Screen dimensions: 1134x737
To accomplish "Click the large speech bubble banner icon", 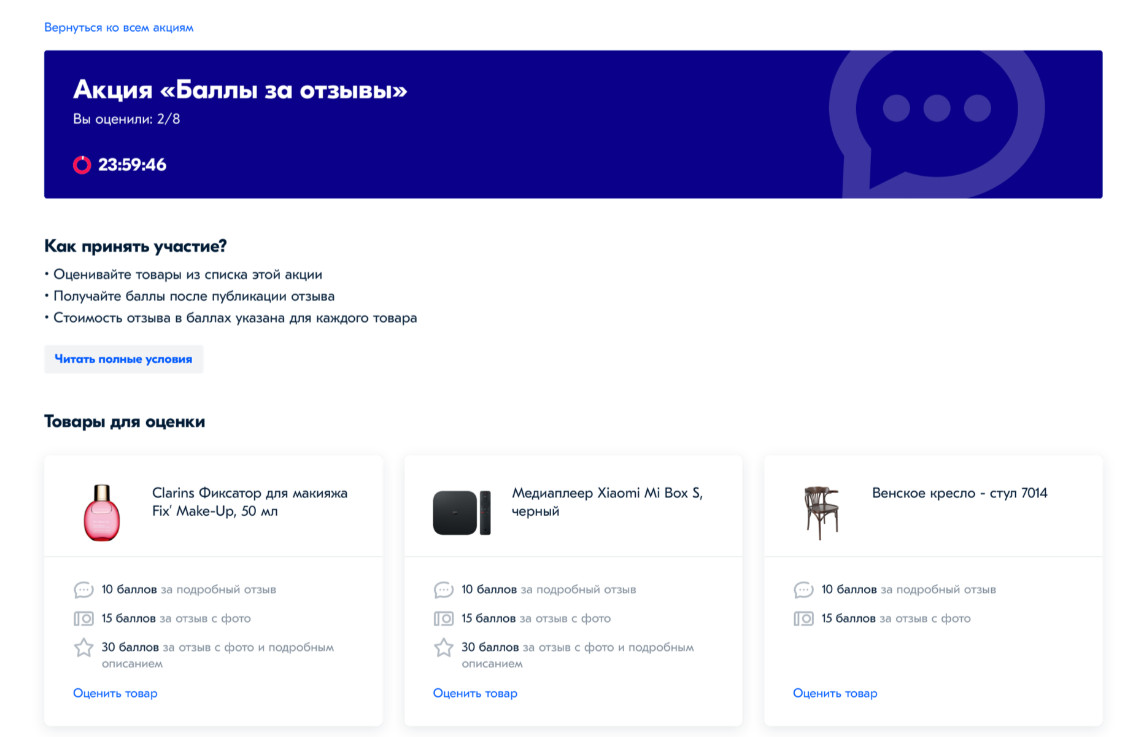I will coord(935,115).
